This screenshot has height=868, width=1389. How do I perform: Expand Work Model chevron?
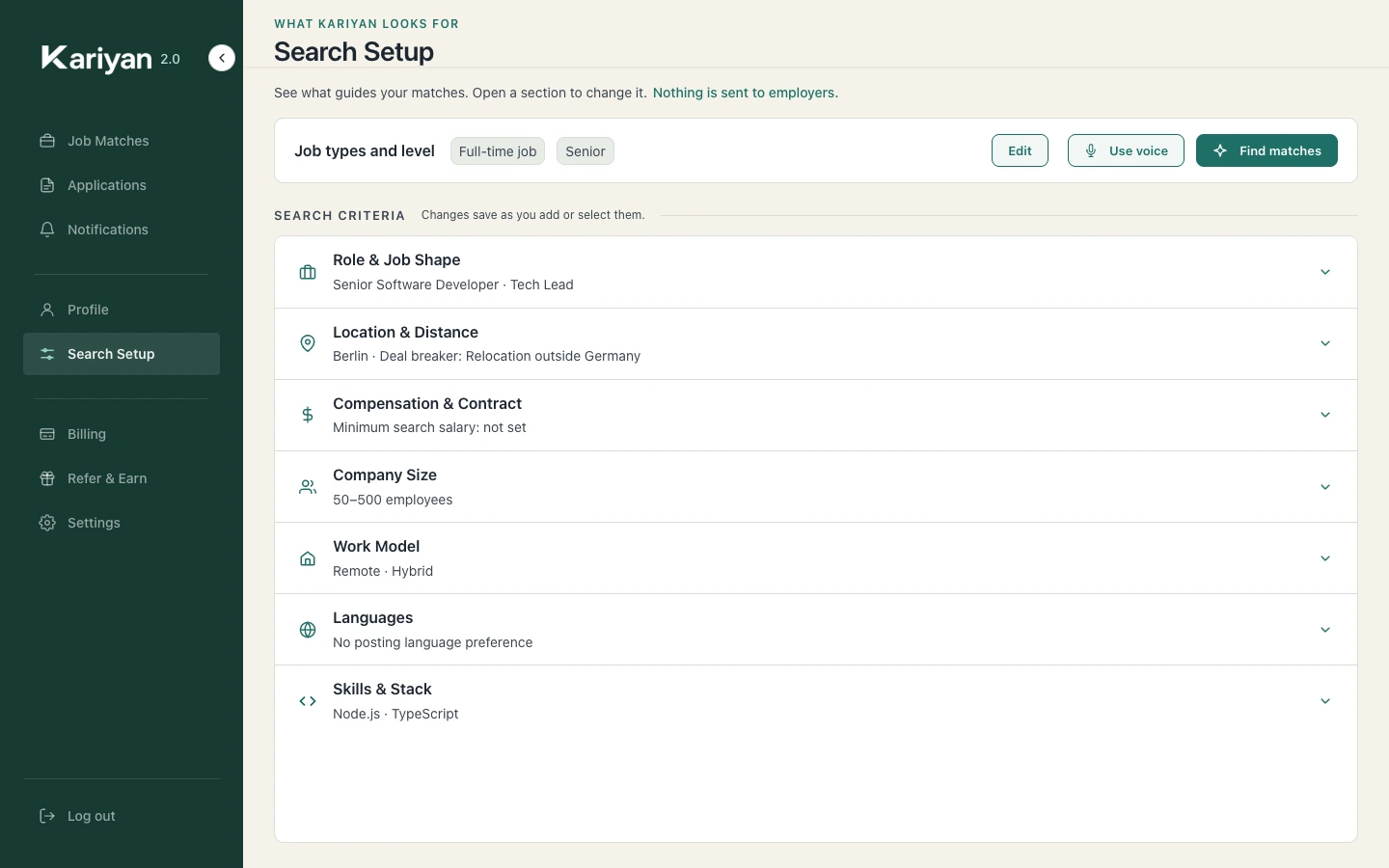click(x=1325, y=558)
